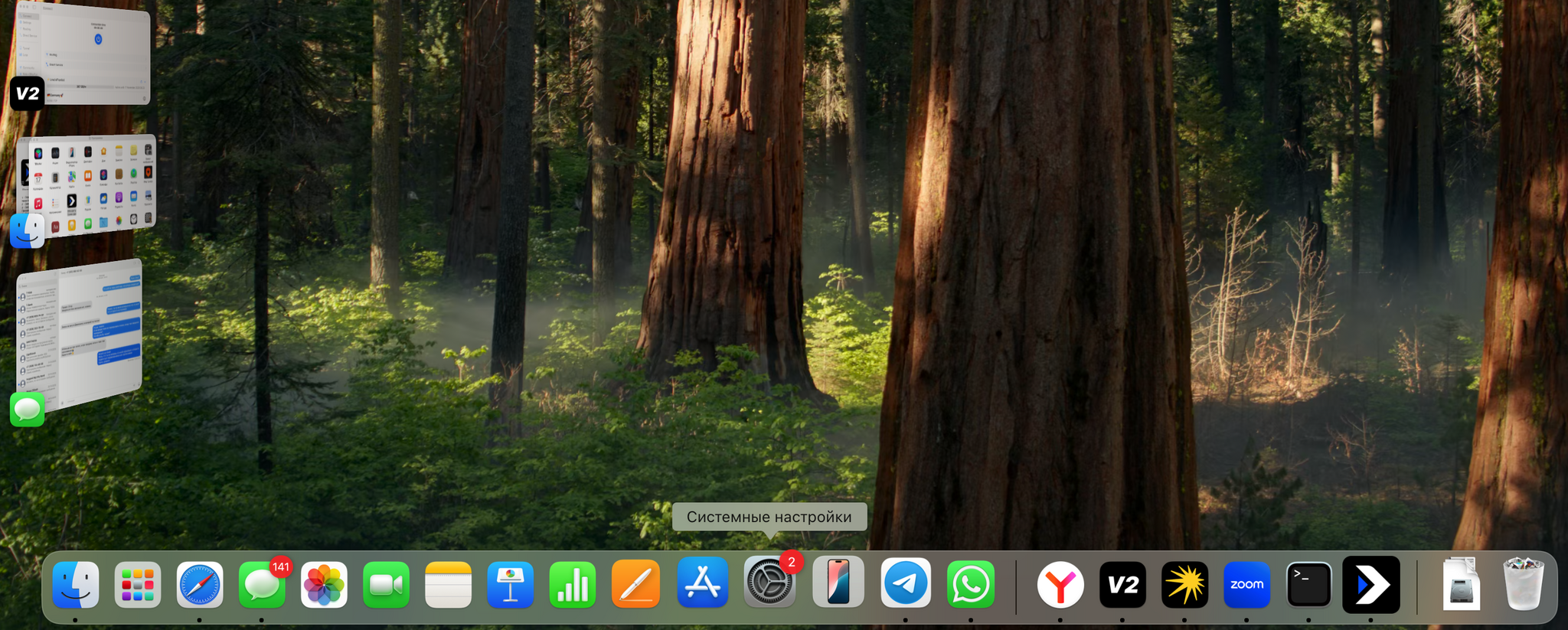Launch the Telegram app
Screen dimensions: 1568x630
(x=906, y=583)
